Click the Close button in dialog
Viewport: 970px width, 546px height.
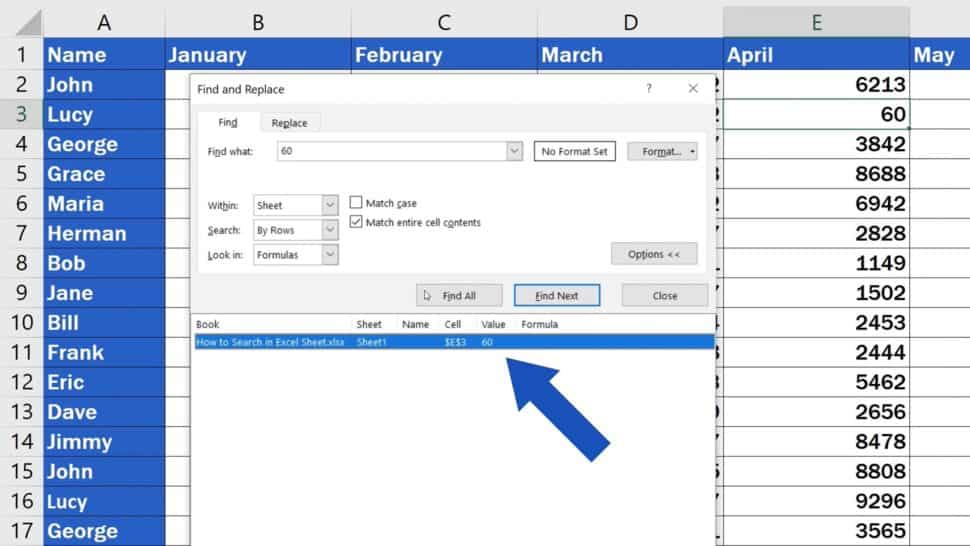(x=665, y=296)
